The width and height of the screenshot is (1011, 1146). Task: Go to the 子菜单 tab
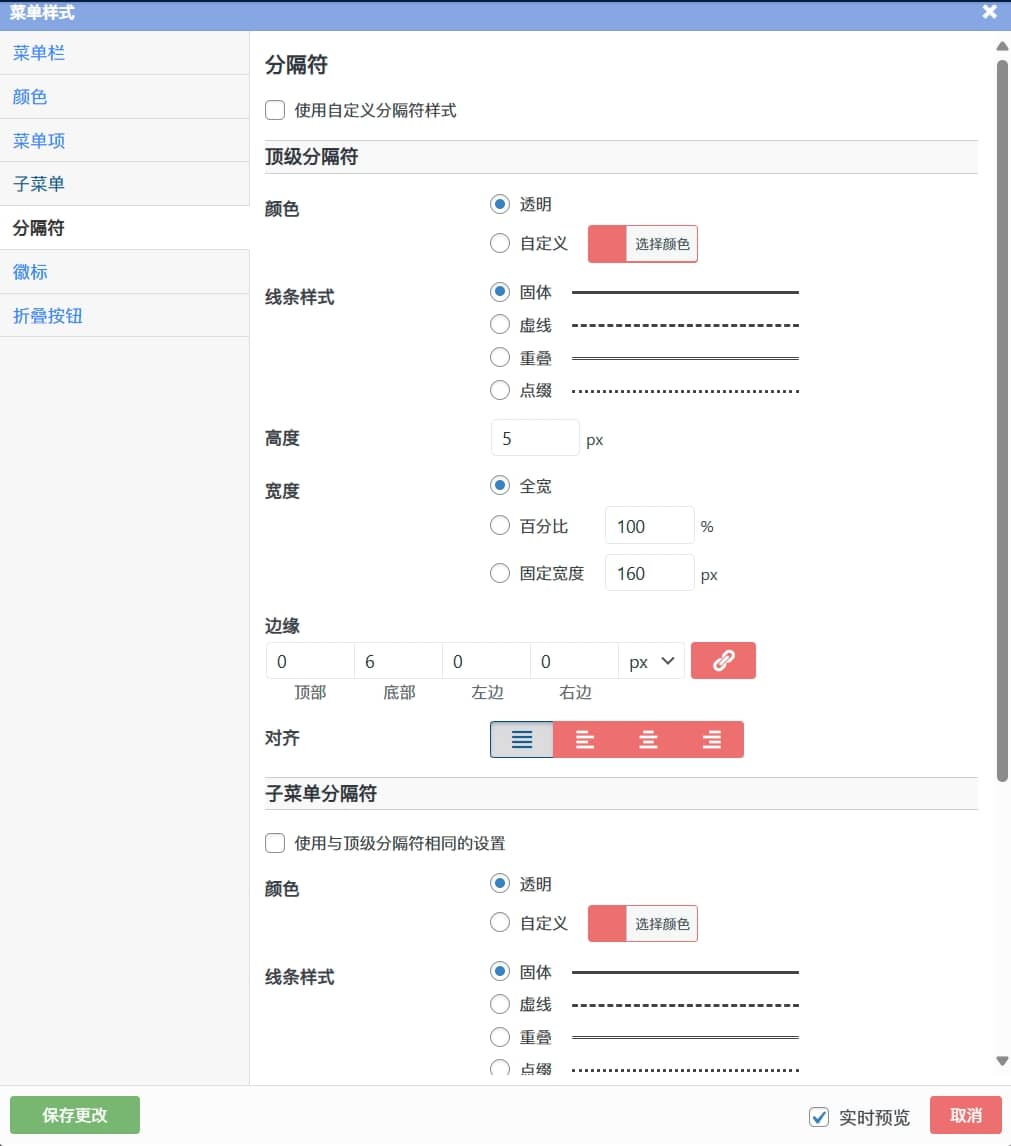pos(40,184)
